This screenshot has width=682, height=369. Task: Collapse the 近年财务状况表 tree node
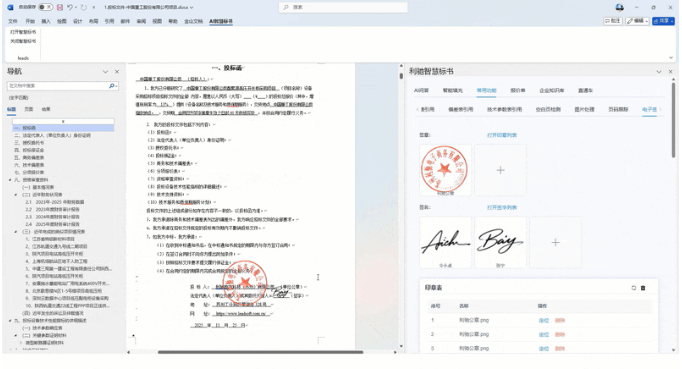click(x=16, y=195)
